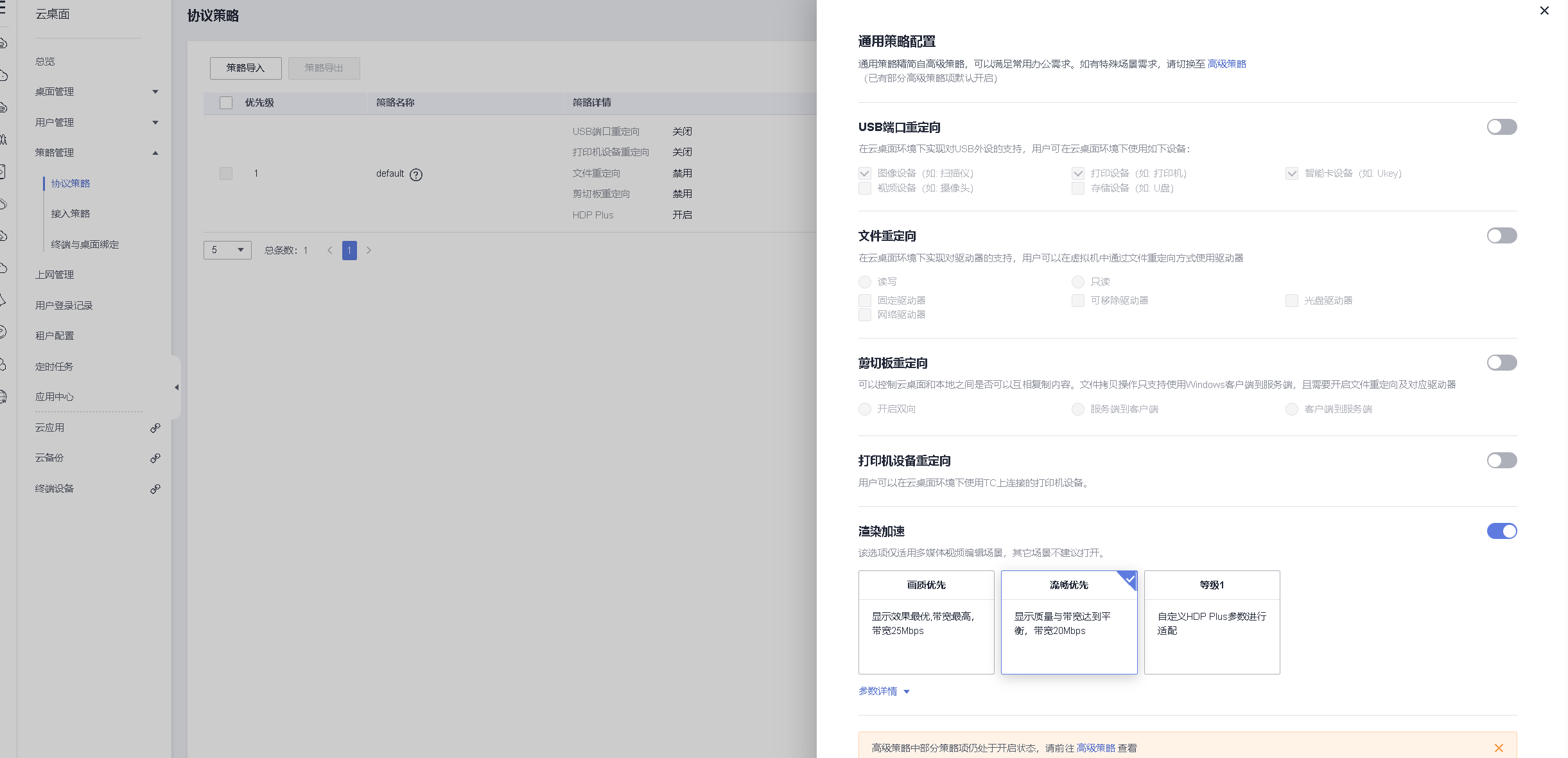
Task: Open the page size dropdown showing 5
Action: 227,251
